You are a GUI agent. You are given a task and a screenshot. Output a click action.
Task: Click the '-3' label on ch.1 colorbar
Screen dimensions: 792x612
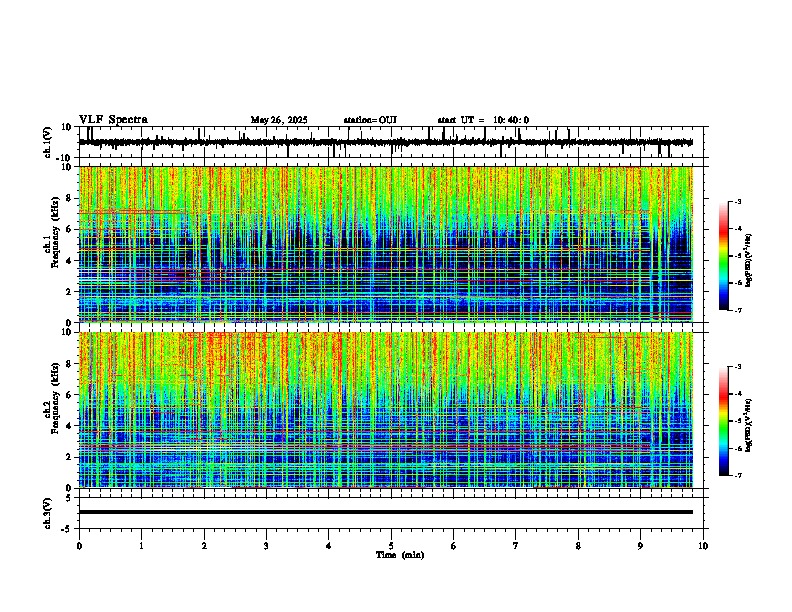pos(737,201)
